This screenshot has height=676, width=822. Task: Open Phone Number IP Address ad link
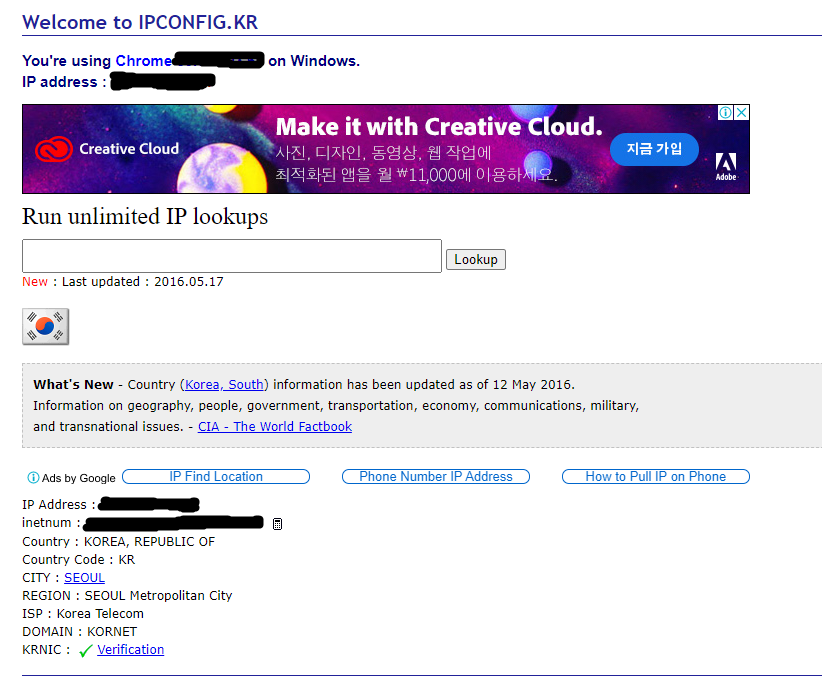point(436,476)
